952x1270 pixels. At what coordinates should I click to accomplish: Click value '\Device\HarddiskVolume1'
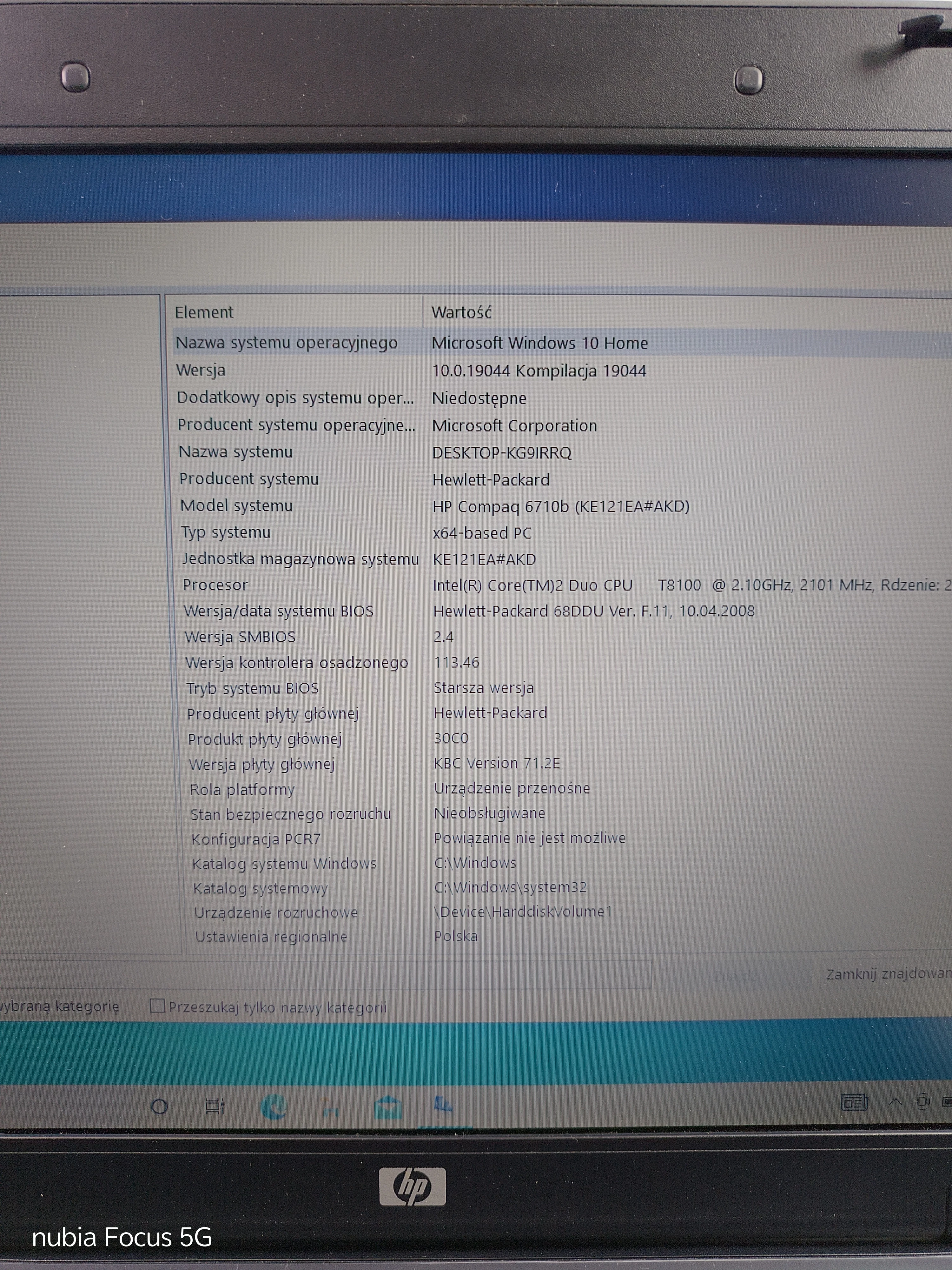coord(523,912)
